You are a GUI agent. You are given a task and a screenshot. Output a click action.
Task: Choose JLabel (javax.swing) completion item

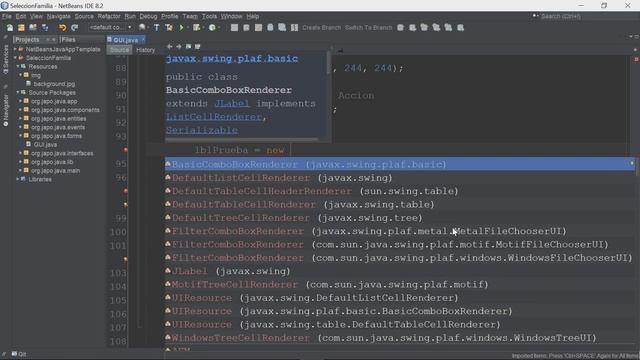(x=400, y=271)
